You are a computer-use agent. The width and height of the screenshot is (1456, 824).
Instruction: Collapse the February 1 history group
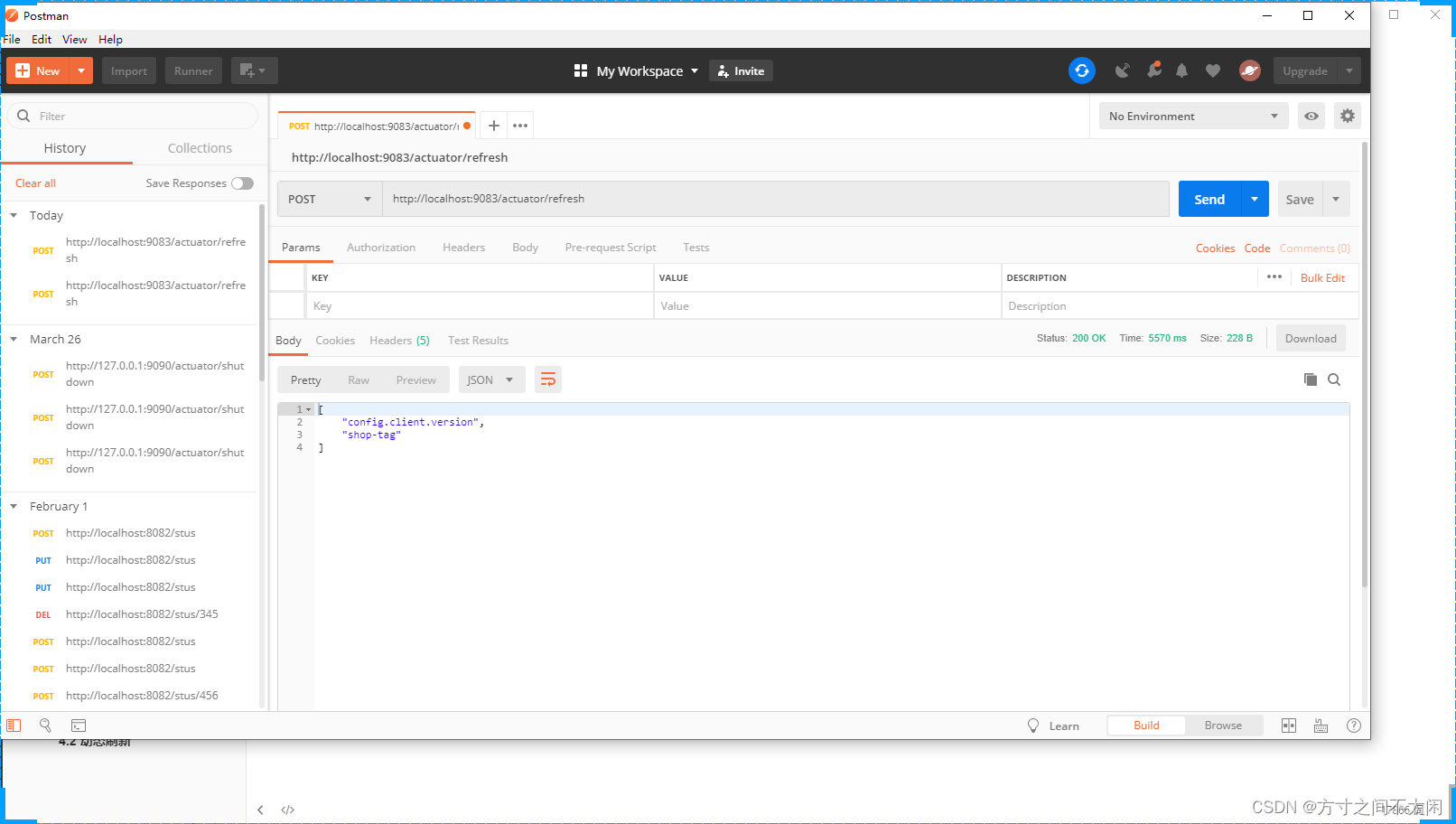(x=14, y=506)
